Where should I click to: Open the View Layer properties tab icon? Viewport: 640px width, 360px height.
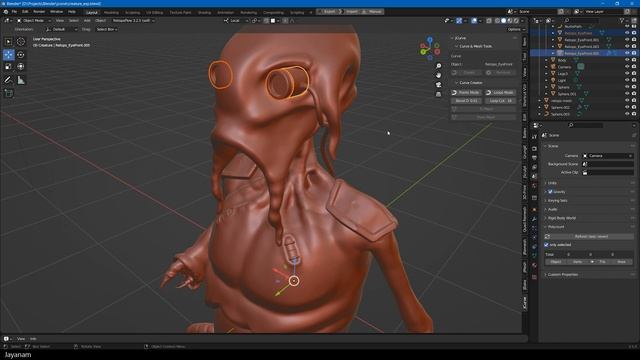click(534, 167)
